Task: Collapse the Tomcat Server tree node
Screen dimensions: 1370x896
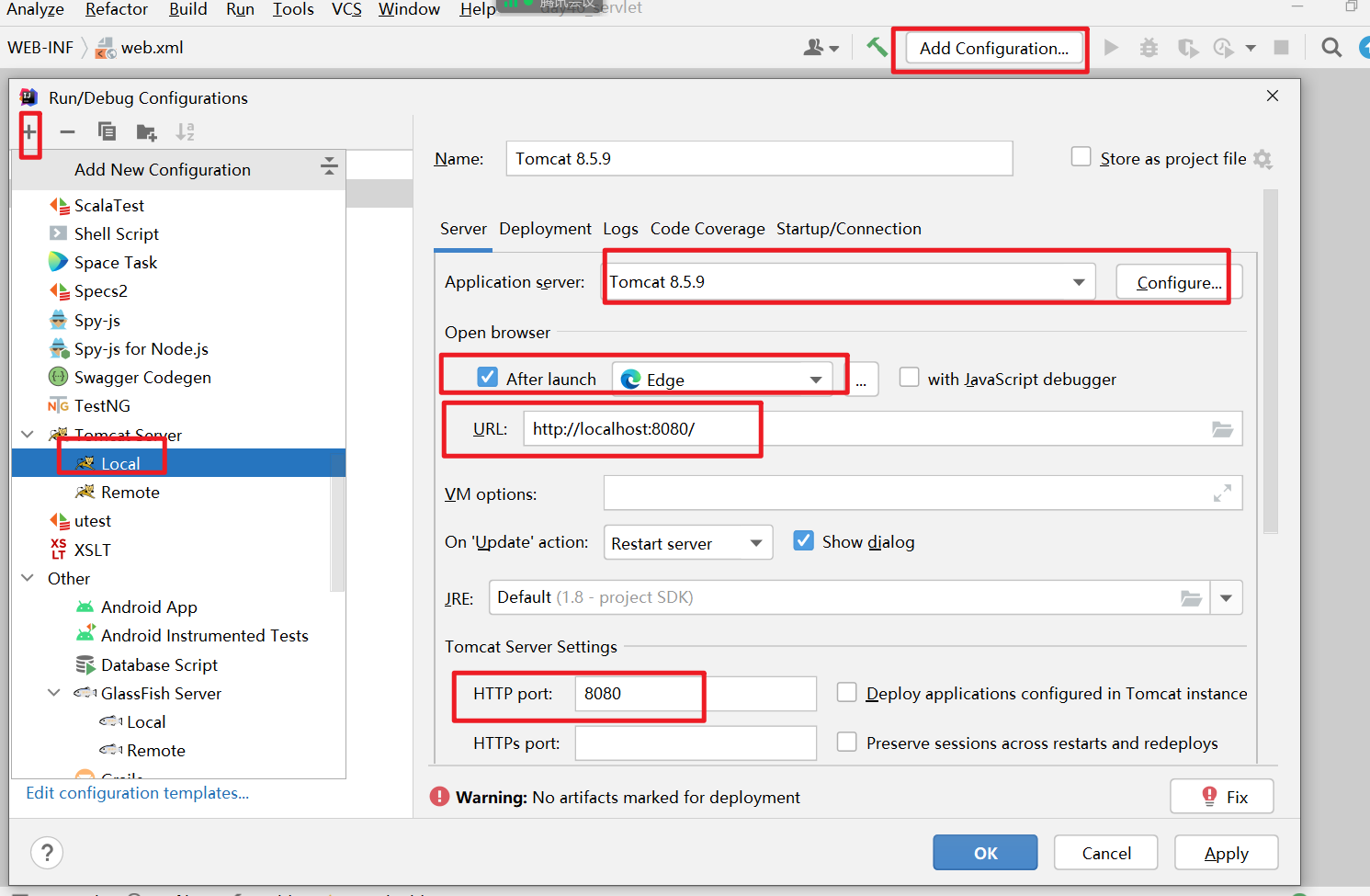Action: (x=27, y=434)
